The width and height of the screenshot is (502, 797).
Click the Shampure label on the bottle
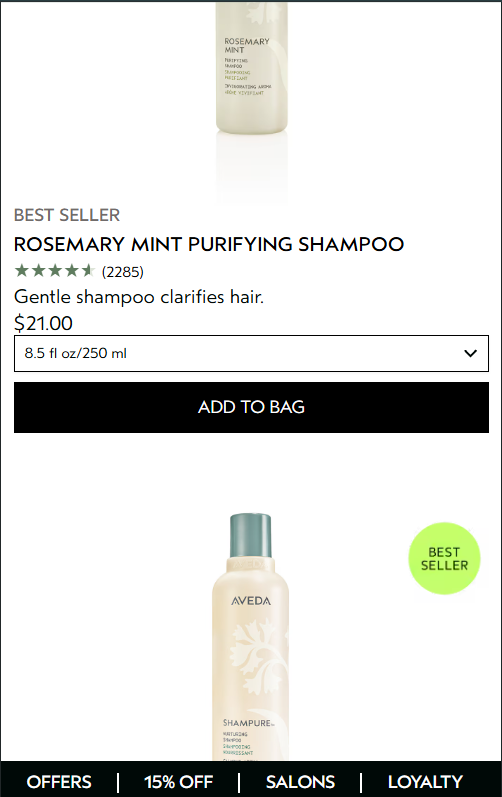click(248, 723)
